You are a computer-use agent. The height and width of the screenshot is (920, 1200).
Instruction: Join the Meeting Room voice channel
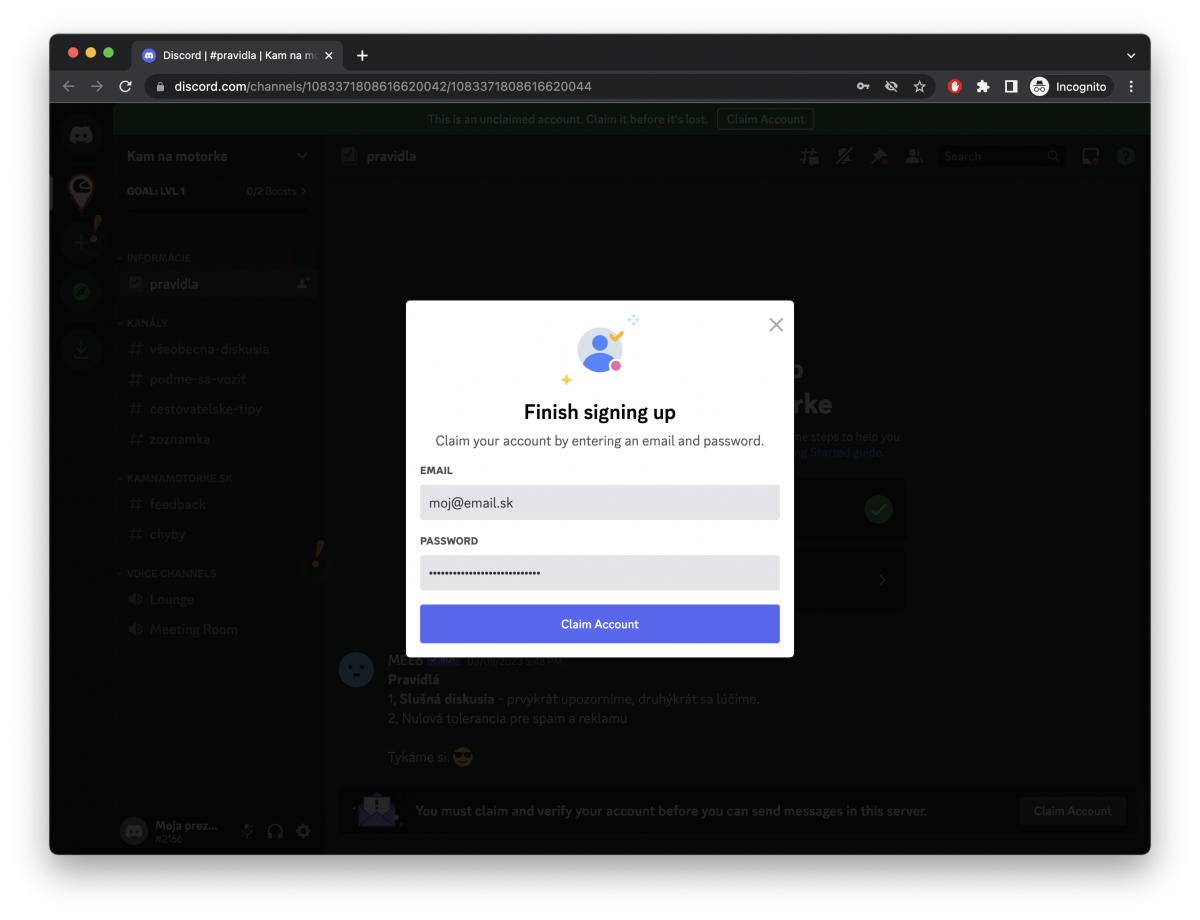(217, 629)
